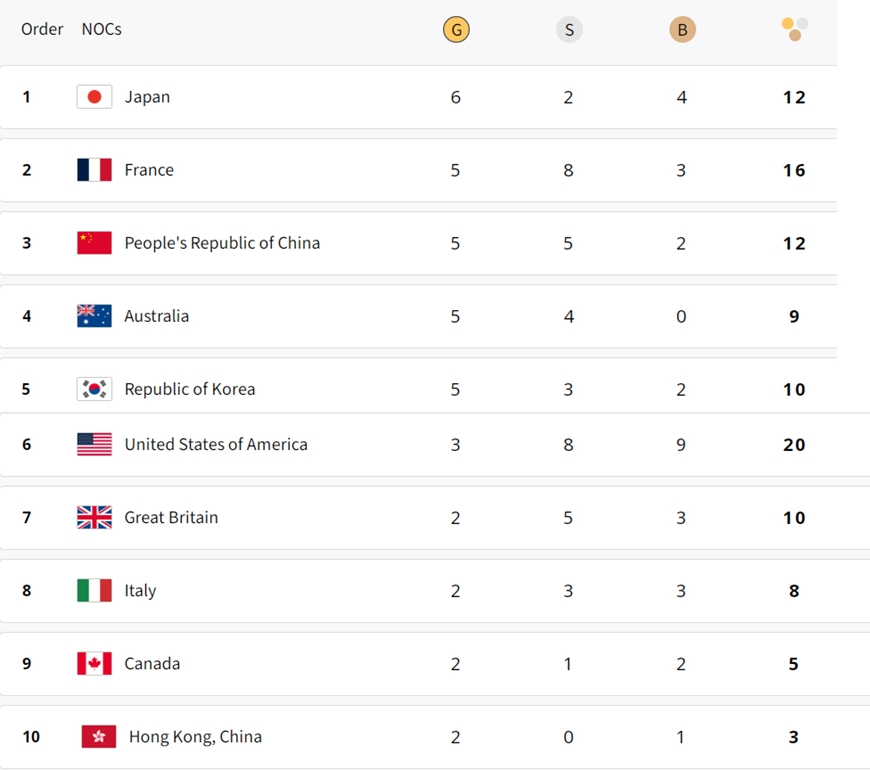The width and height of the screenshot is (870, 770).
Task: Click the NOCs column header
Action: (x=102, y=29)
